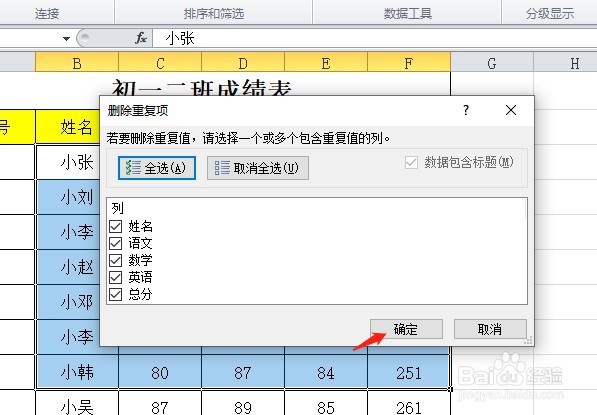Viewport: 597px width, 415px height.
Task: Click the 取消 button
Action: click(490, 329)
